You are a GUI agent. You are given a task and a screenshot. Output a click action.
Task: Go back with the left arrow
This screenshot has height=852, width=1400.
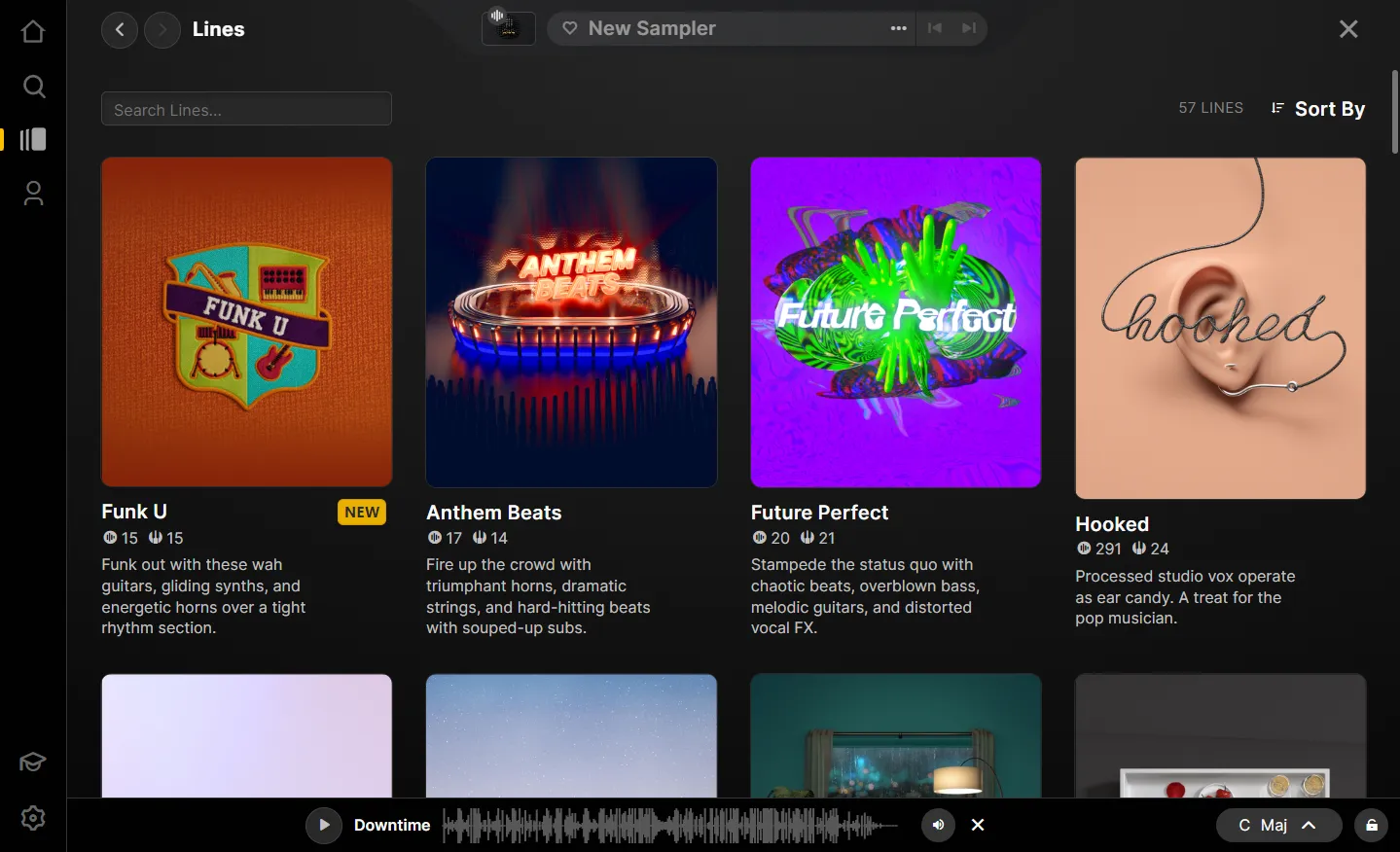(x=120, y=29)
